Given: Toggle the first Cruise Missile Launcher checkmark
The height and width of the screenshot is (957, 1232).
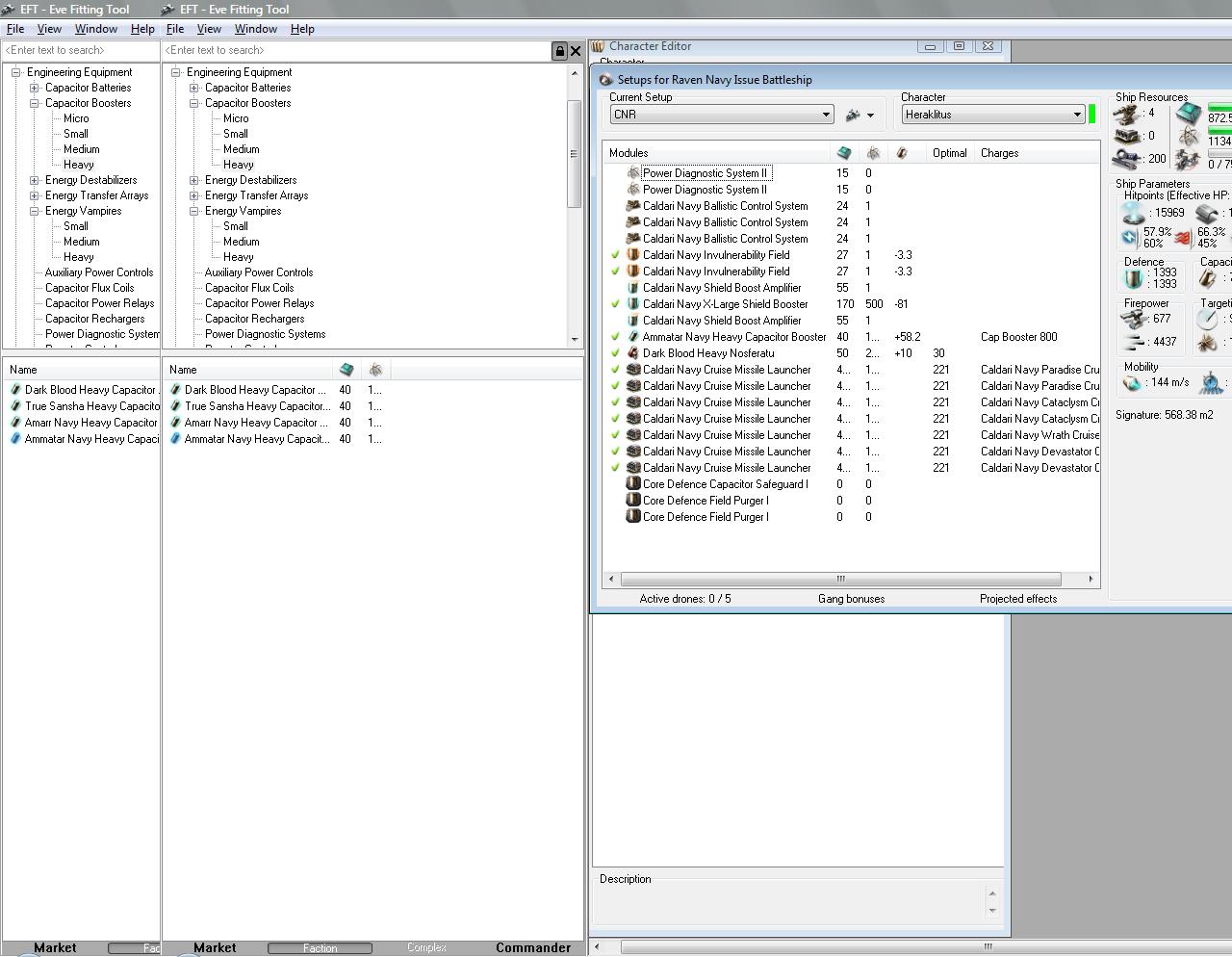Looking at the screenshot, I should (x=615, y=370).
